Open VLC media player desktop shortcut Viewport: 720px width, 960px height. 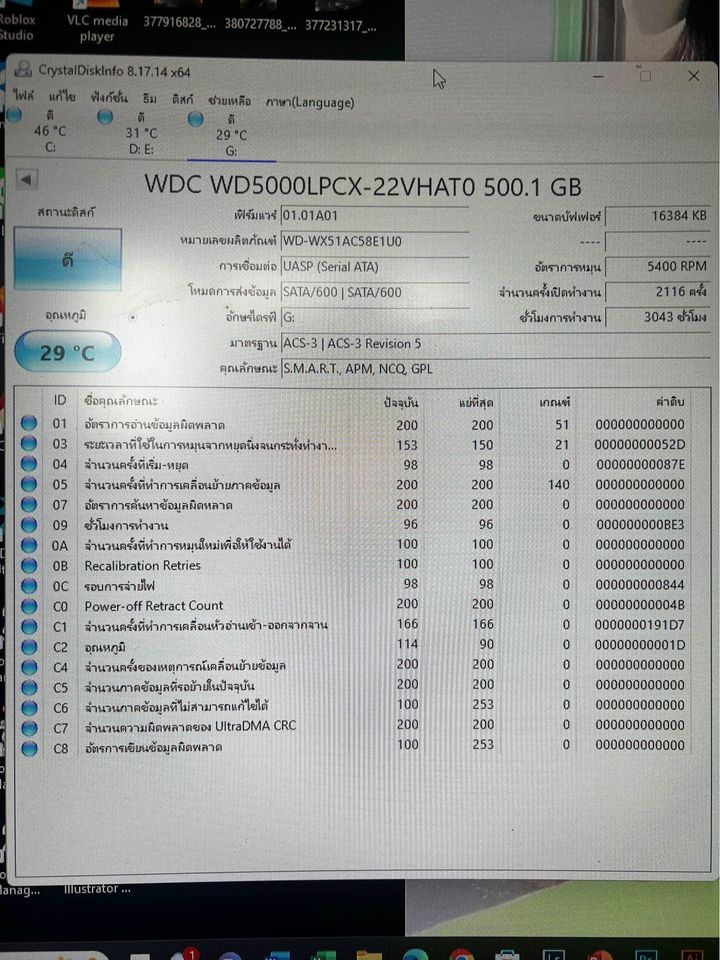click(97, 28)
